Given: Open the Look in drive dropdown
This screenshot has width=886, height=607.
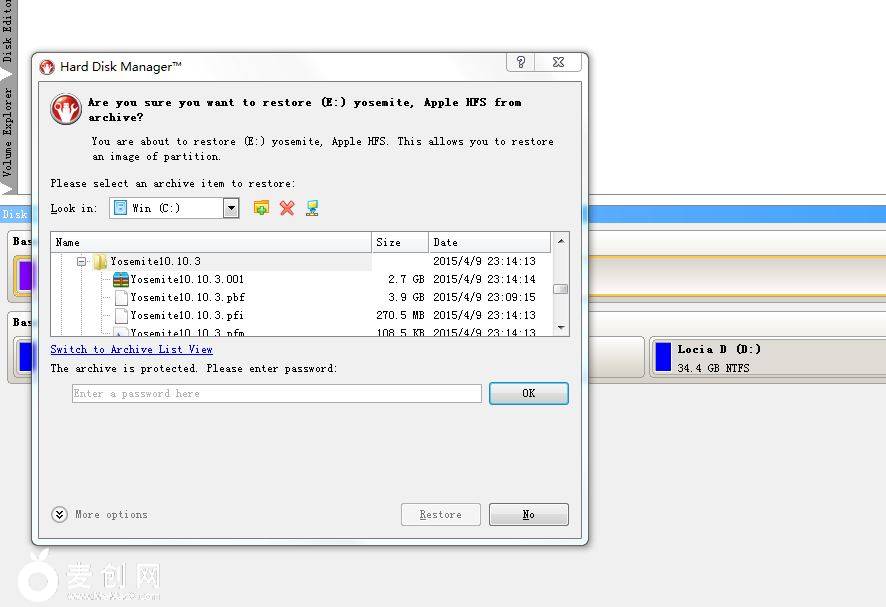Looking at the screenshot, I should pyautogui.click(x=231, y=208).
